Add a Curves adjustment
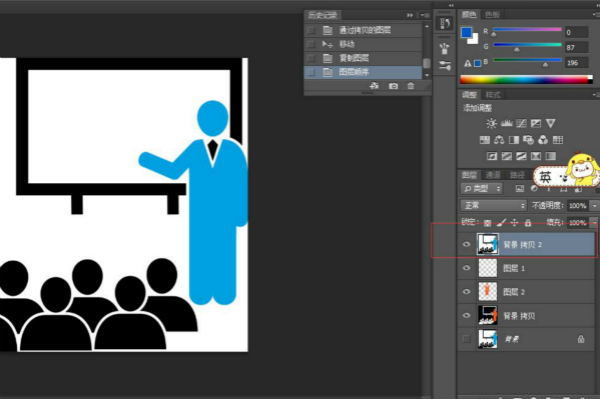The height and width of the screenshot is (399, 600). click(x=521, y=123)
